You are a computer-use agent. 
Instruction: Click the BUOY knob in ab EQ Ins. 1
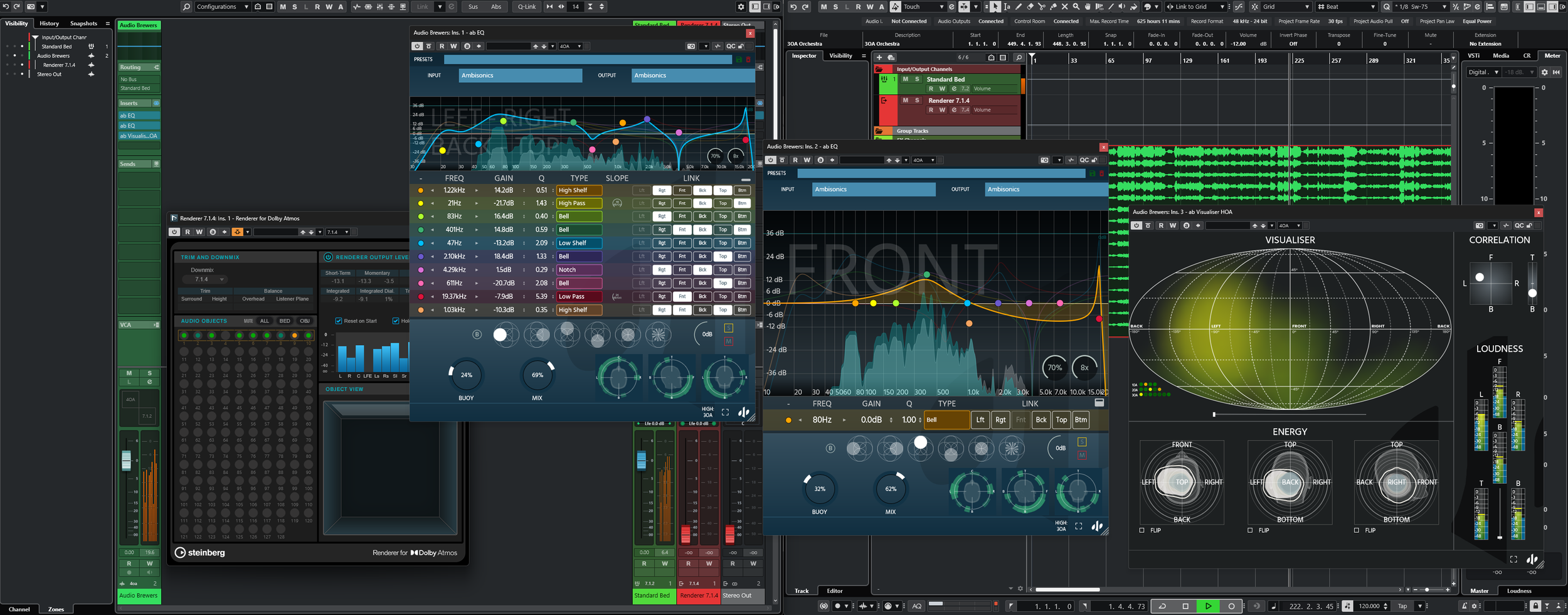point(467,375)
